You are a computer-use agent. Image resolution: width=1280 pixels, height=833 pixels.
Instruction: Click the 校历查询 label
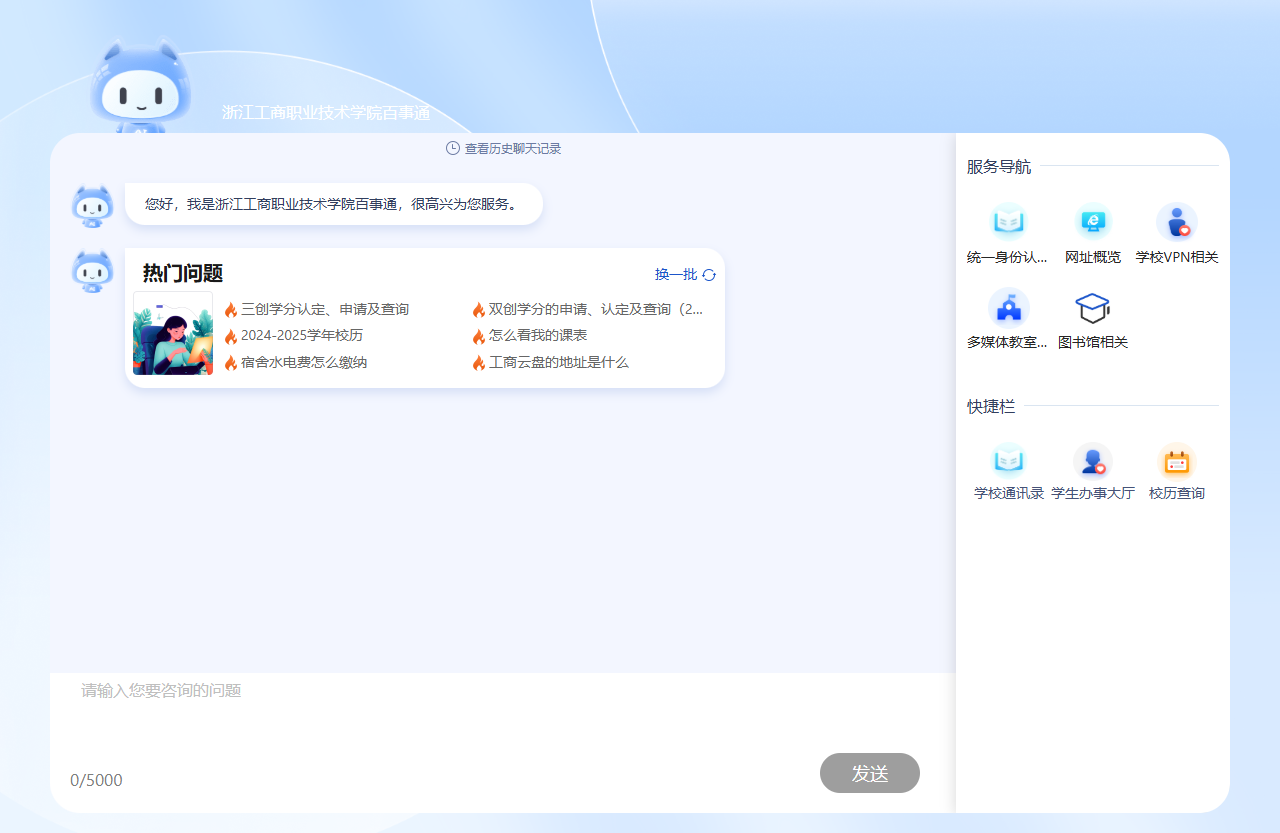pyautogui.click(x=1177, y=493)
